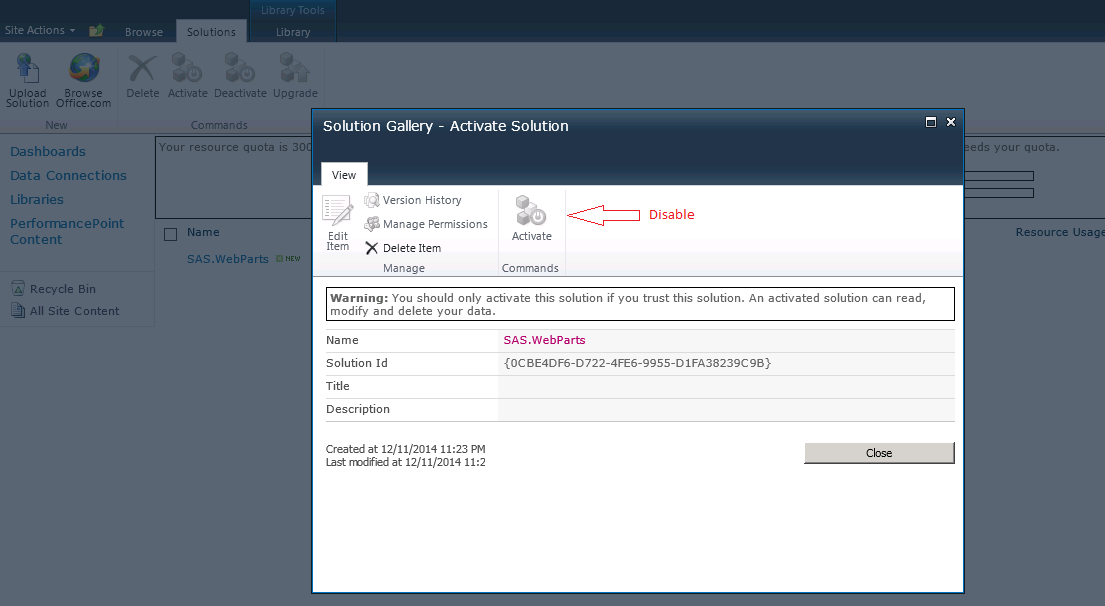Open Dashboards in the left navigation

(48, 152)
